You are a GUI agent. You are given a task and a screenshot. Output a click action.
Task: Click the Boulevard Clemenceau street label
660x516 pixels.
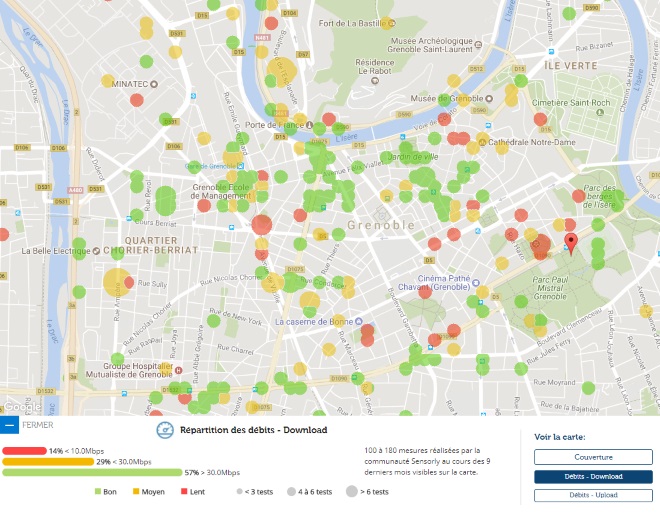[569, 327]
